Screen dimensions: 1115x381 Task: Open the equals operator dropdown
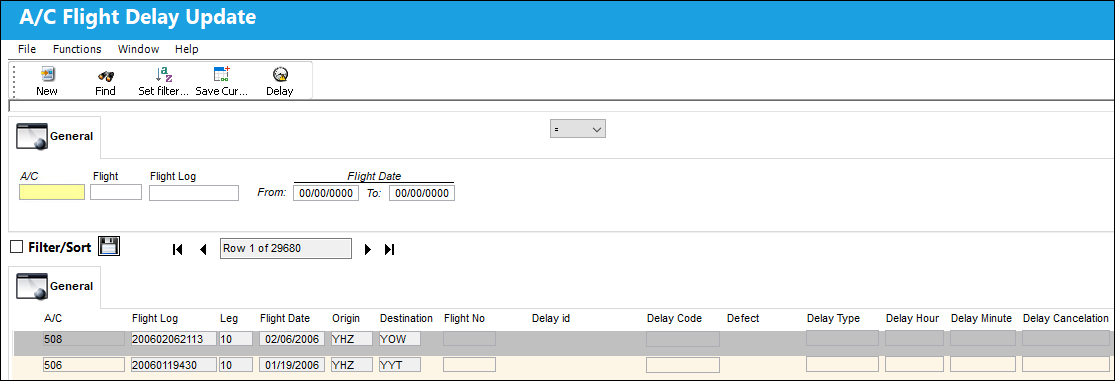click(577, 129)
